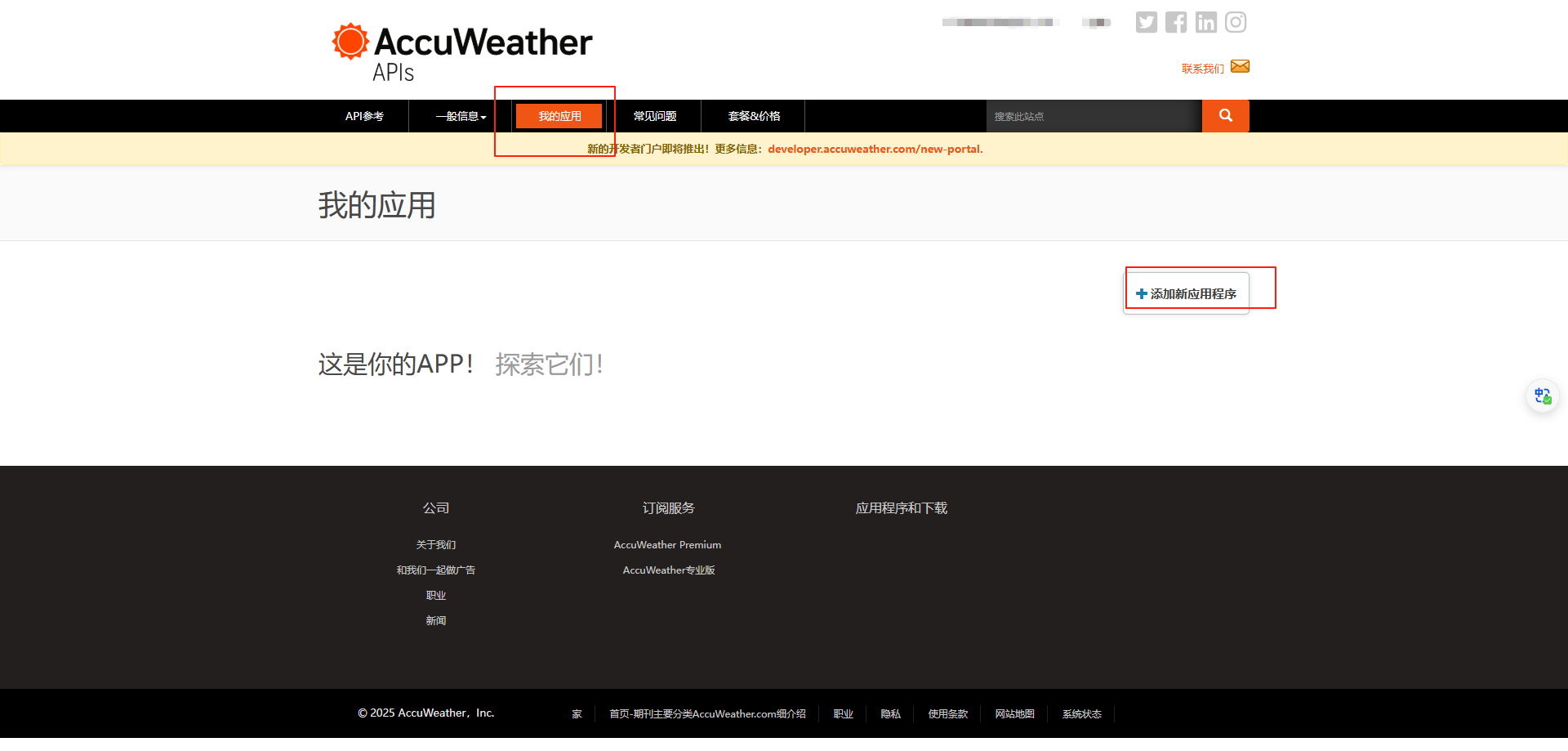Open the 关于我们 footer link

(x=435, y=544)
